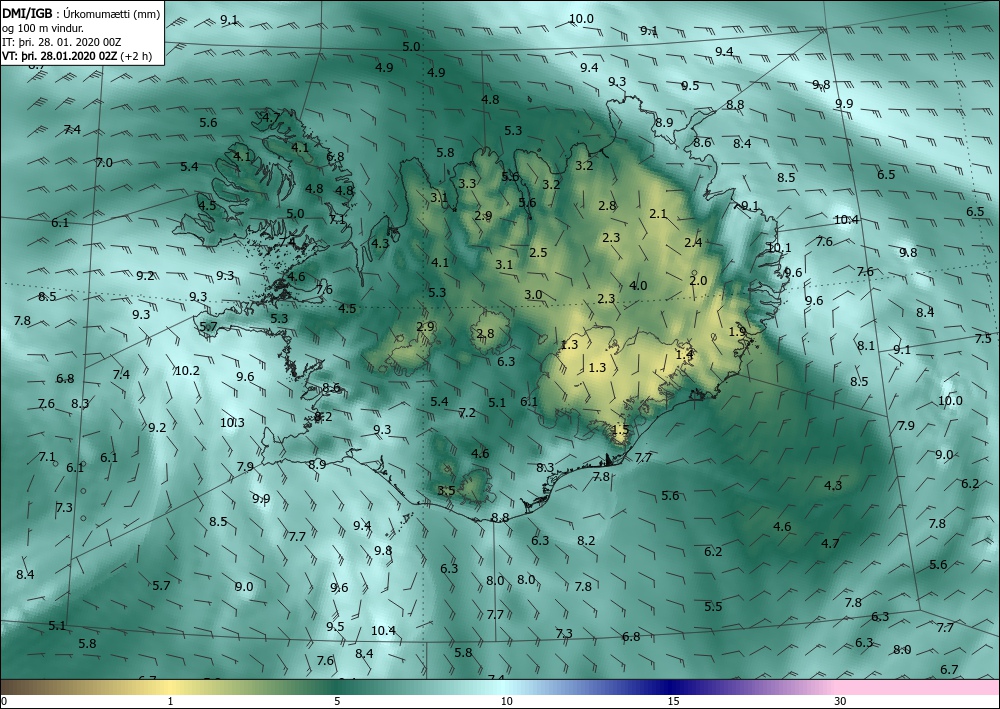The image size is (1000, 709).
Task: Click the 1.5 value on the map
Action: pyautogui.click(x=621, y=430)
